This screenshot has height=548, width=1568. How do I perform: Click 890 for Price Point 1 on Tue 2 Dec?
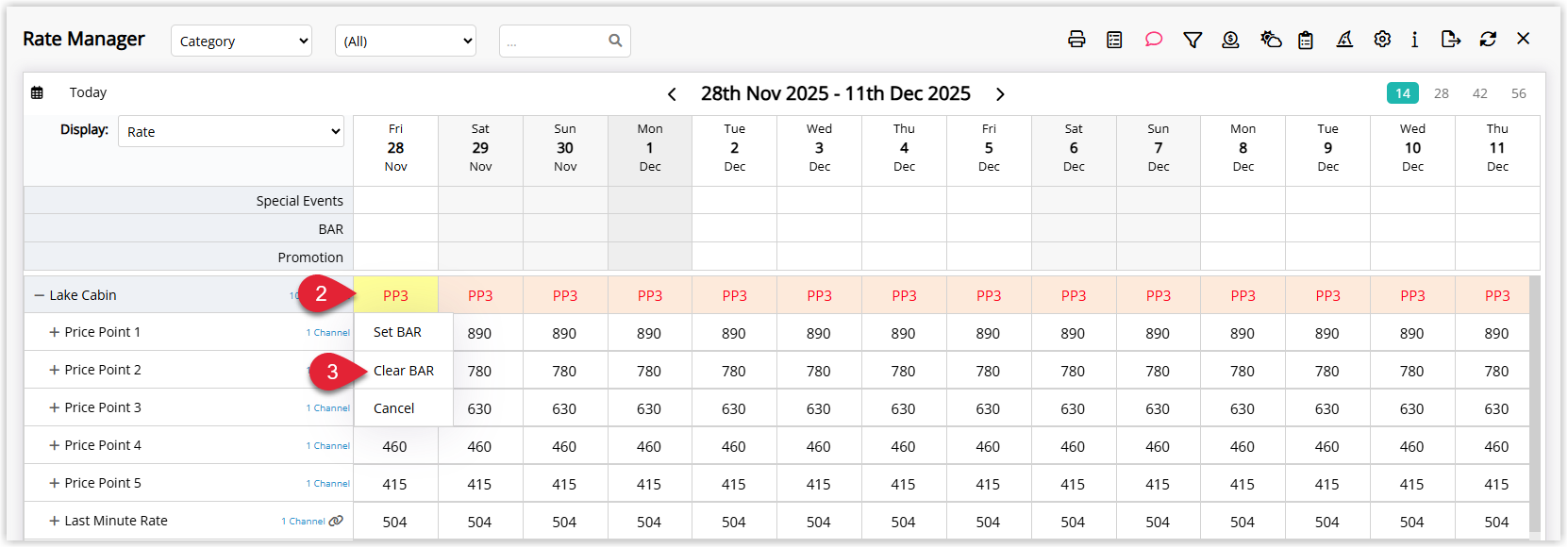(734, 333)
